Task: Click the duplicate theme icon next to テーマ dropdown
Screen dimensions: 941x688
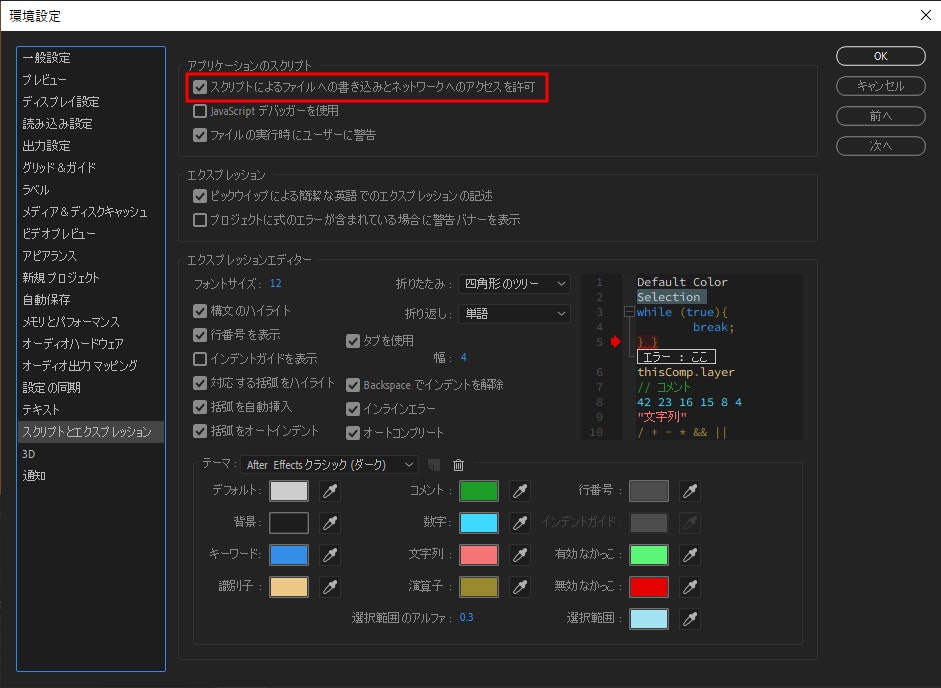Action: 430,464
